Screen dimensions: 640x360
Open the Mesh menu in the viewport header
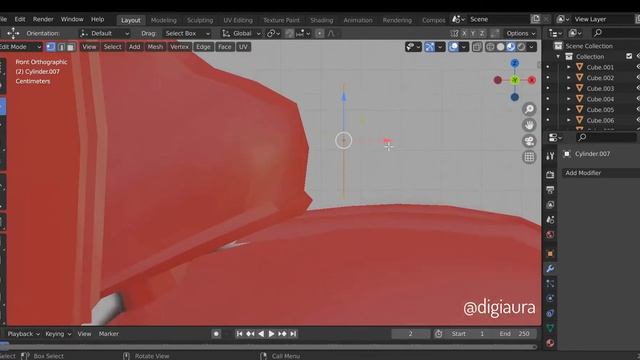[x=155, y=47]
